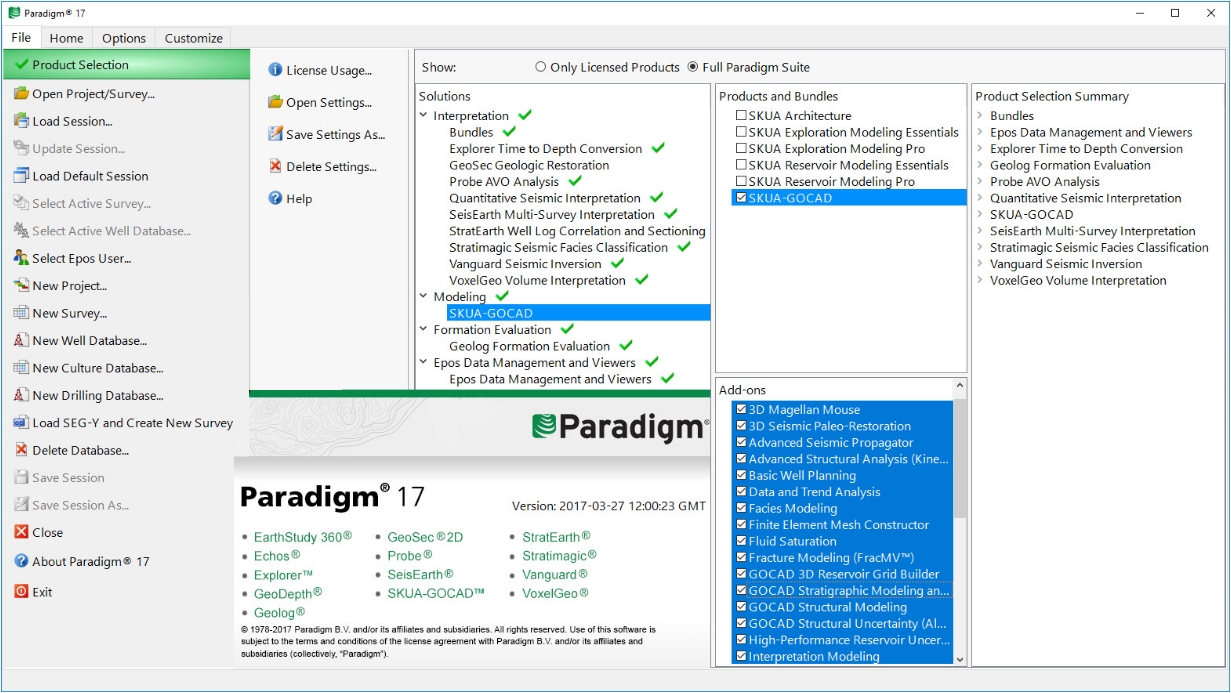The image size is (1231, 693).
Task: Select GeoSec Geologic Restoration solution
Action: pos(529,165)
